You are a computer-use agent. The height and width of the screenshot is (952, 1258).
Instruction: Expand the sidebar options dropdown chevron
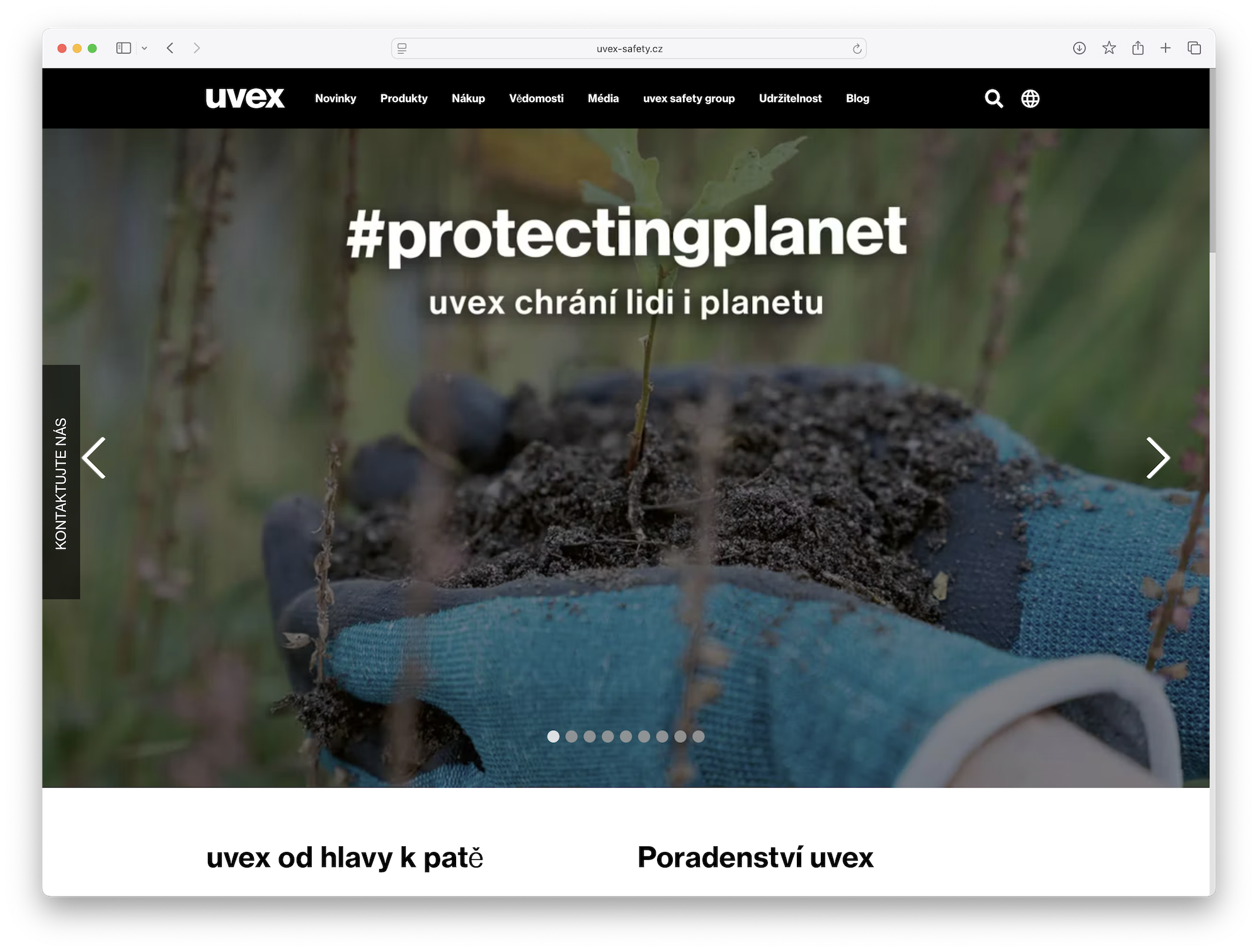click(144, 48)
